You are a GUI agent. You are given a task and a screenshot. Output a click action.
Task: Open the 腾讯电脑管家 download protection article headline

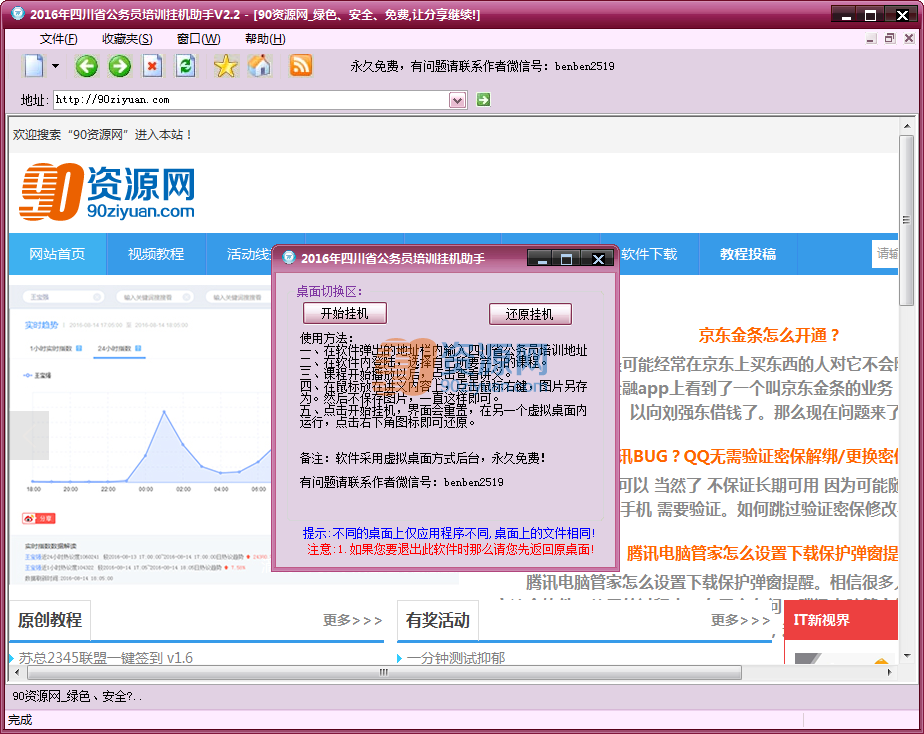762,553
